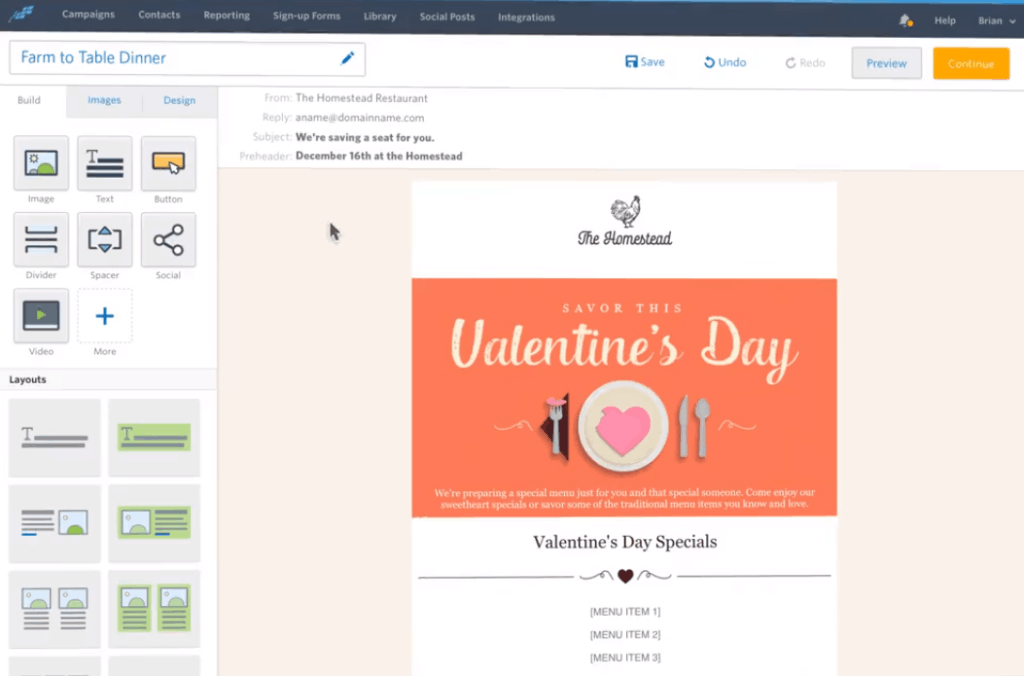Open the Sign-up Forms menu

click(x=306, y=16)
